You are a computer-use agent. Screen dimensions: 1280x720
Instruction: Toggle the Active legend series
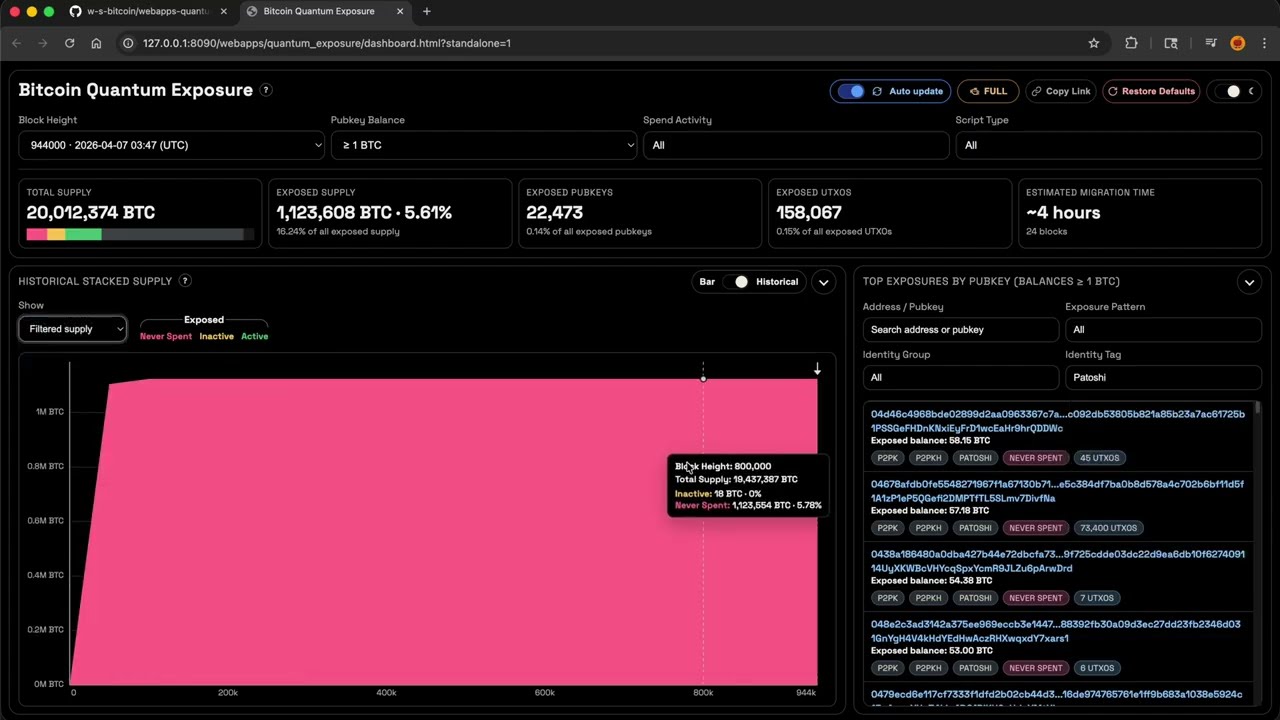pos(254,336)
